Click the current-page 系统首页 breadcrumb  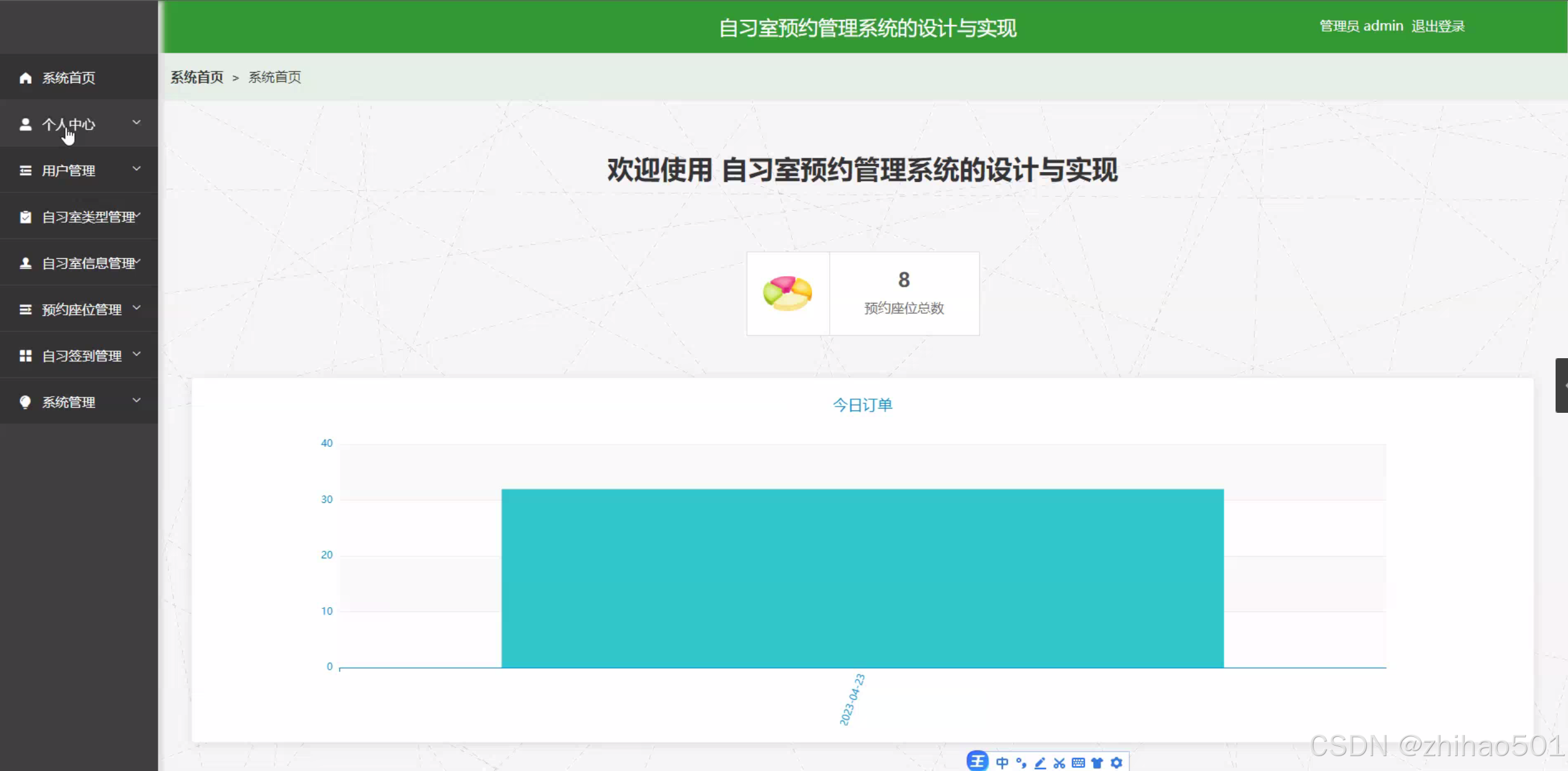click(274, 77)
